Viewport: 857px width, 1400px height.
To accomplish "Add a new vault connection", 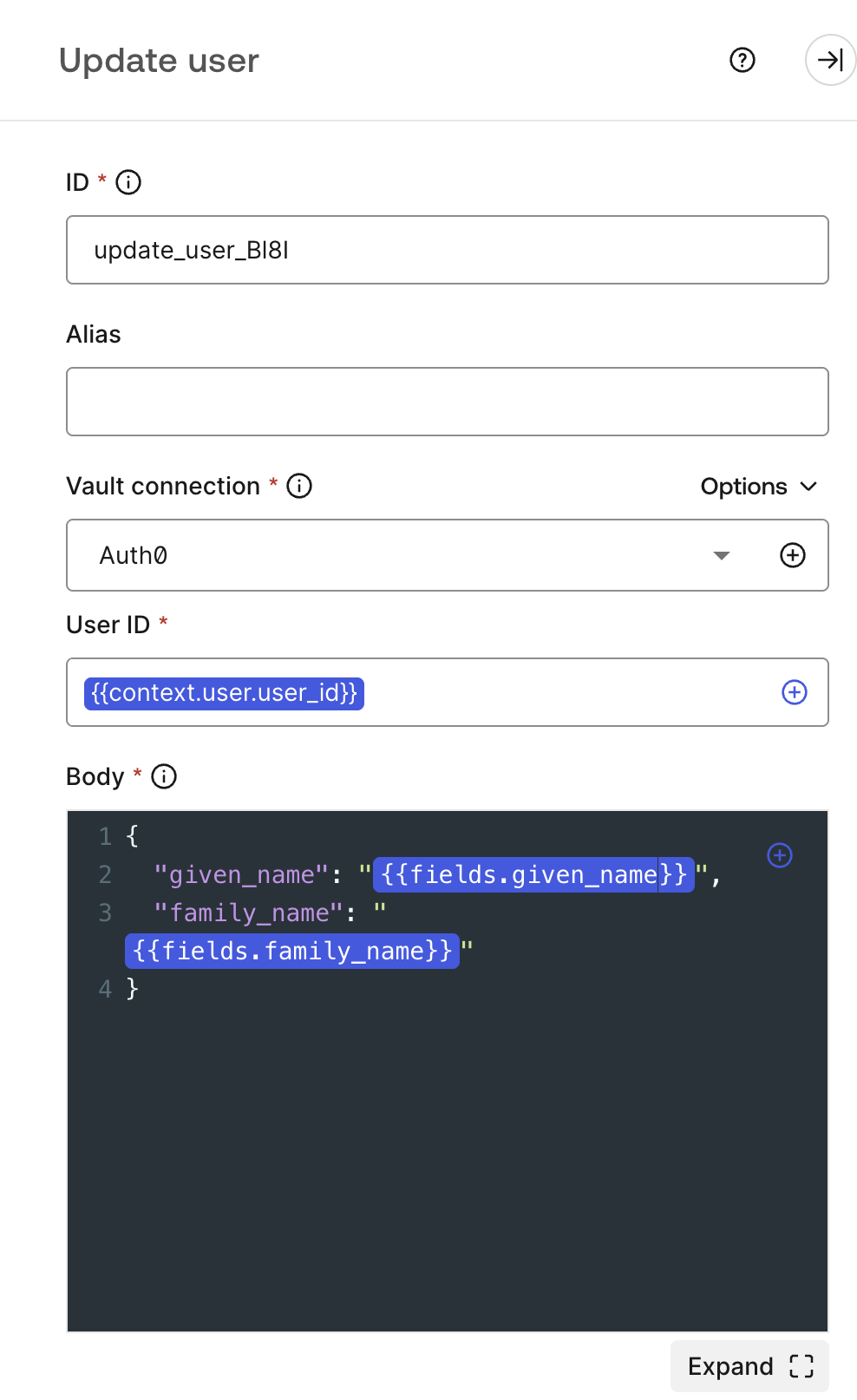I will [x=793, y=555].
